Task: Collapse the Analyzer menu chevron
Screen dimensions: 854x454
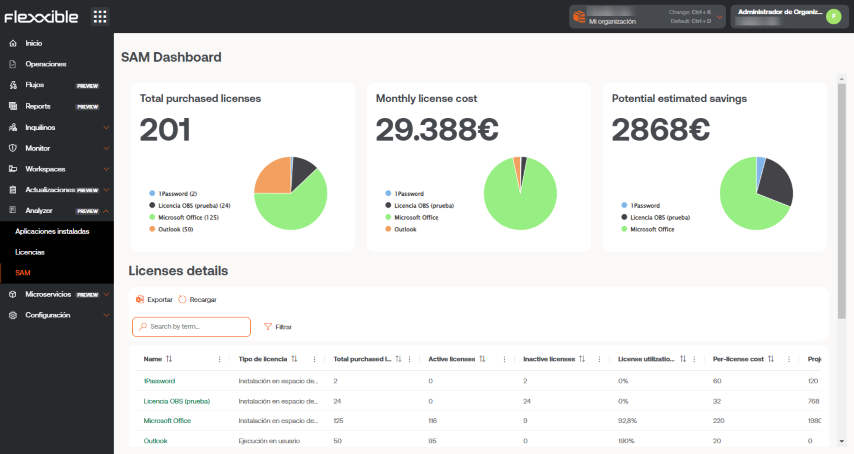Action: pos(106,211)
